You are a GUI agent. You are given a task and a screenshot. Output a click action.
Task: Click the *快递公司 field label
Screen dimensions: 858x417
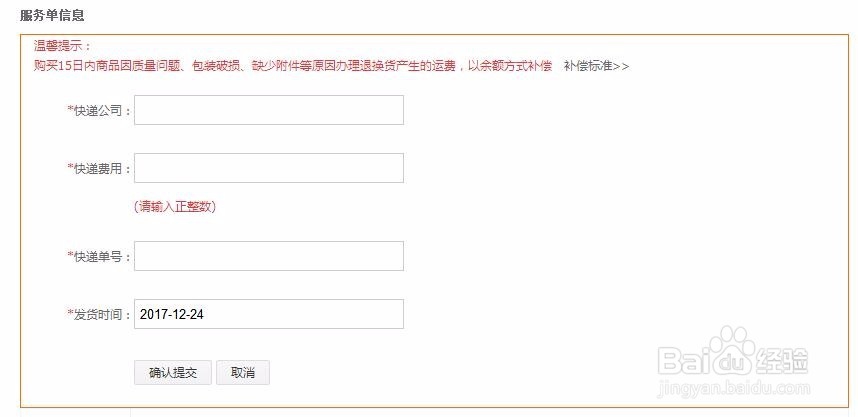100,111
